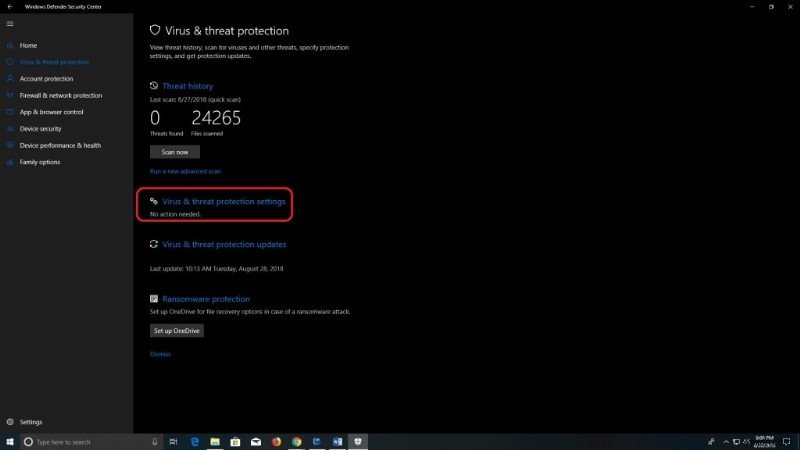Dismiss the OneDrive ransomware suggestion

point(160,354)
